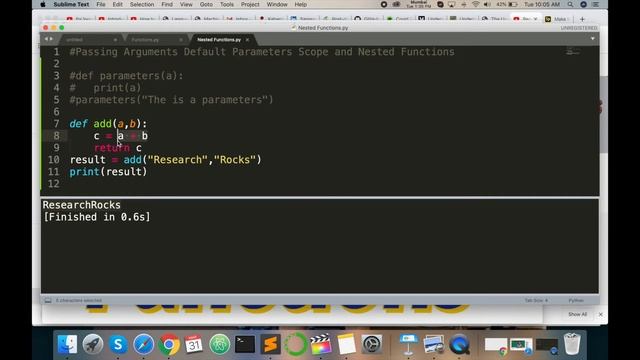
Task: Open the Edit menu
Action: (118, 4)
